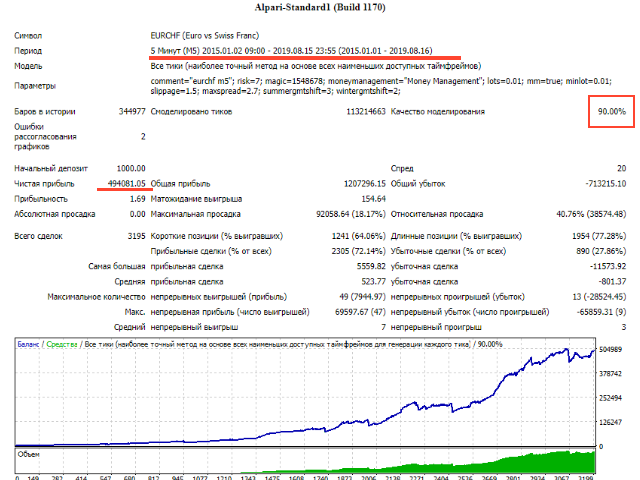This screenshot has width=640, height=480.
Task: Click the parameters text starting with comment="eurchf m5"
Action: pos(381,86)
